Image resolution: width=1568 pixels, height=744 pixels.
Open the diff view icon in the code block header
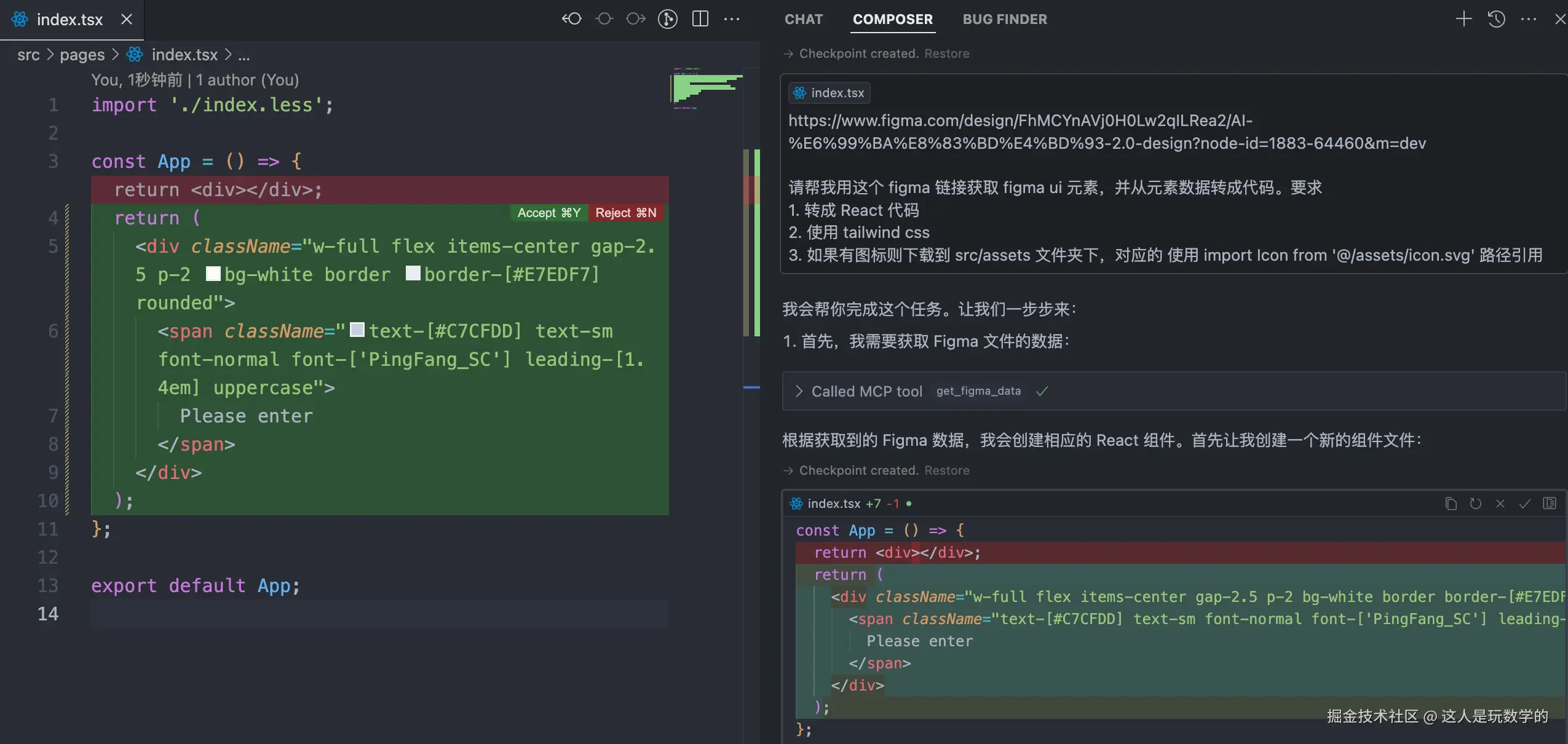click(x=1550, y=504)
